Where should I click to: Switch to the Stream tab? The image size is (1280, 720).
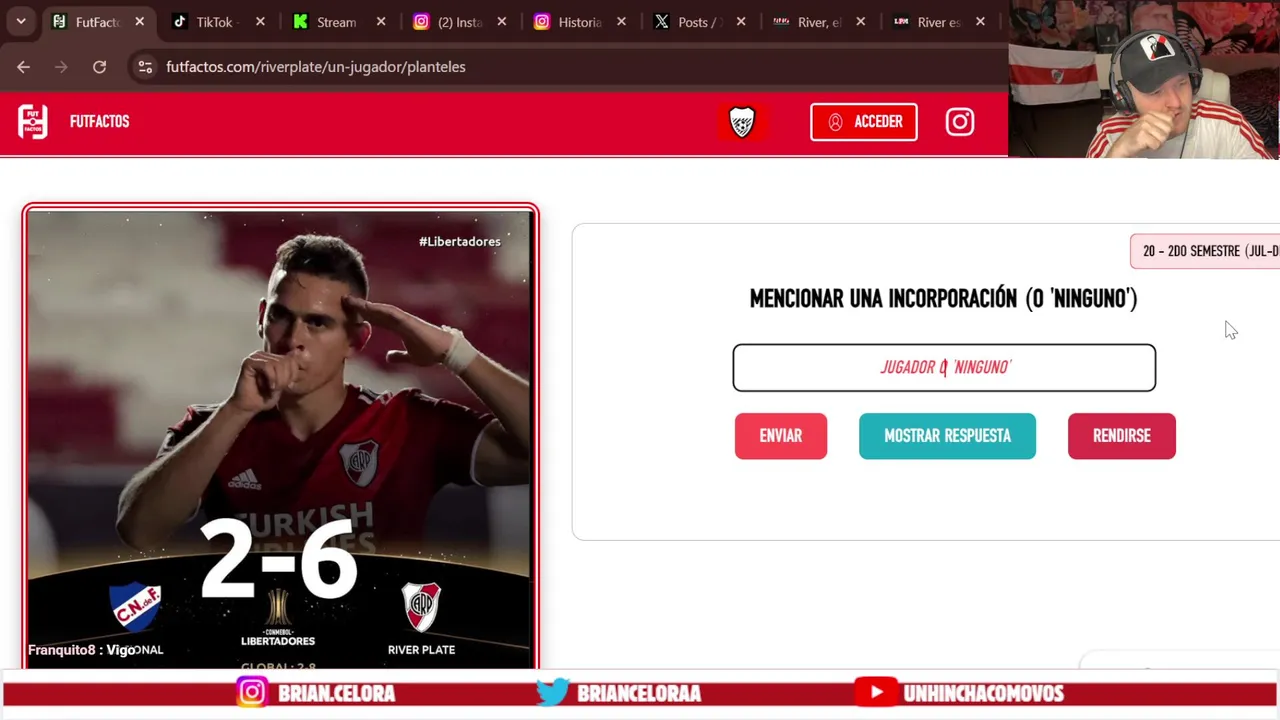coord(334,22)
